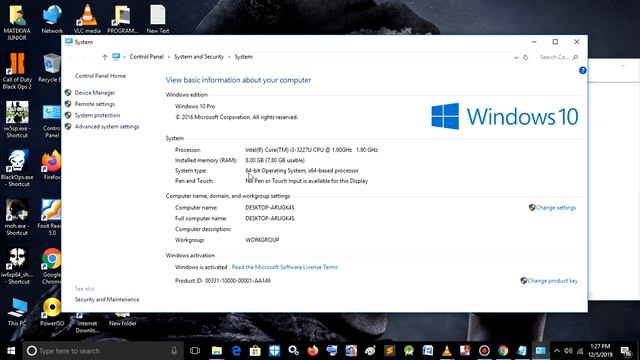The height and width of the screenshot is (360, 640).
Task: Click the active System window taskbar icon
Action: tap(541, 351)
